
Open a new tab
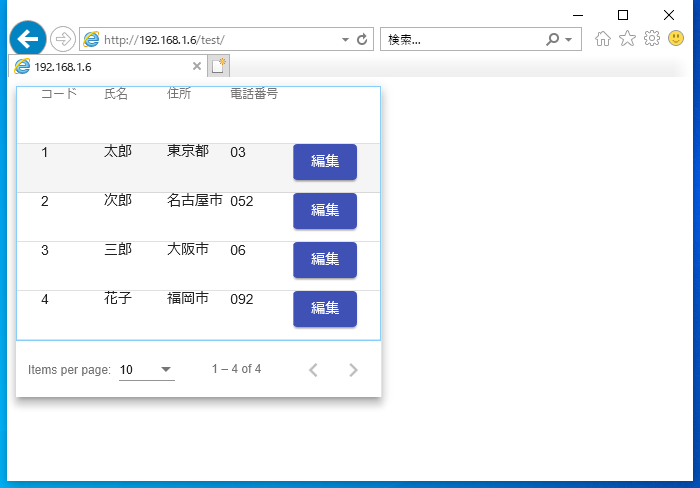tap(218, 66)
